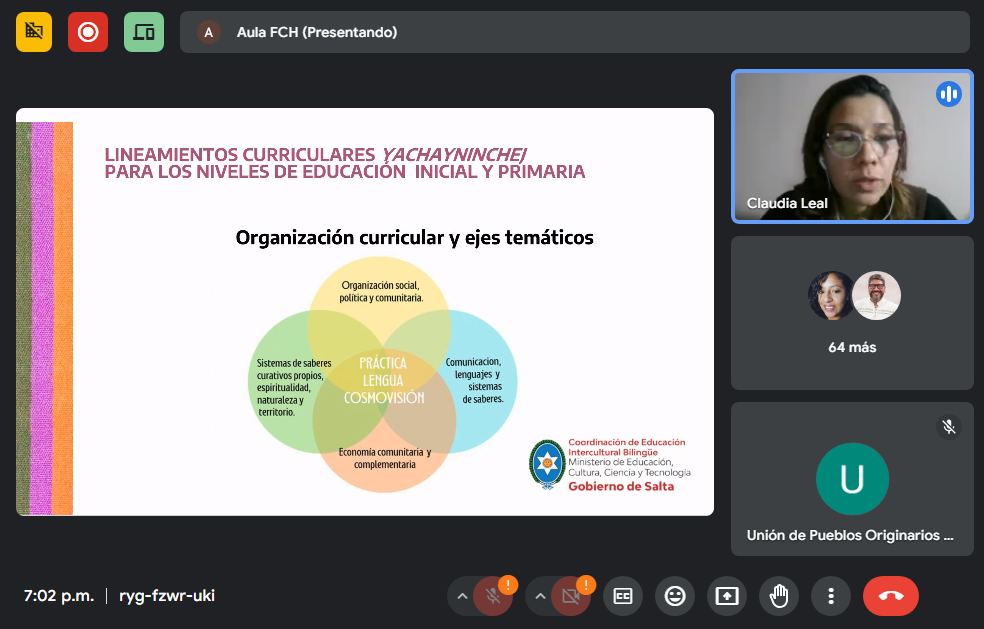Click the present screen button
This screenshot has height=629, width=984.
point(727,596)
